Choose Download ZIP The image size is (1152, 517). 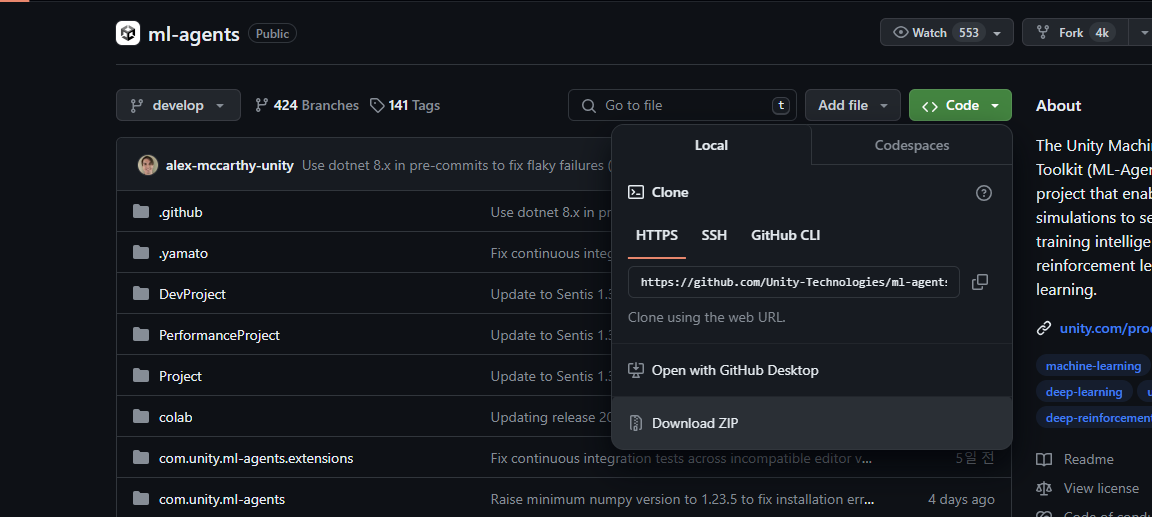coord(812,423)
